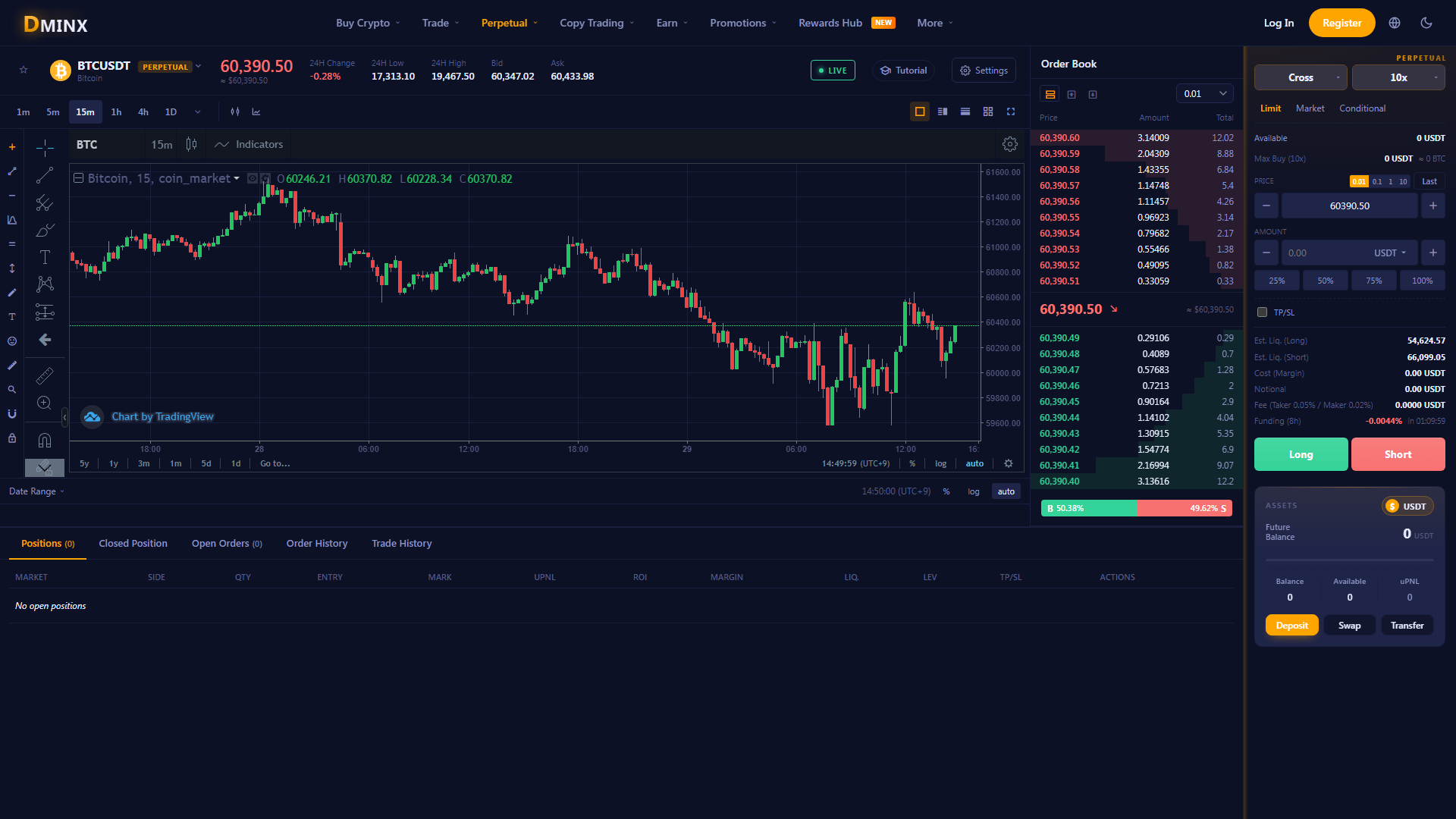The width and height of the screenshot is (1456, 819).
Task: Toggle the LIVE indicator button
Action: [x=833, y=70]
